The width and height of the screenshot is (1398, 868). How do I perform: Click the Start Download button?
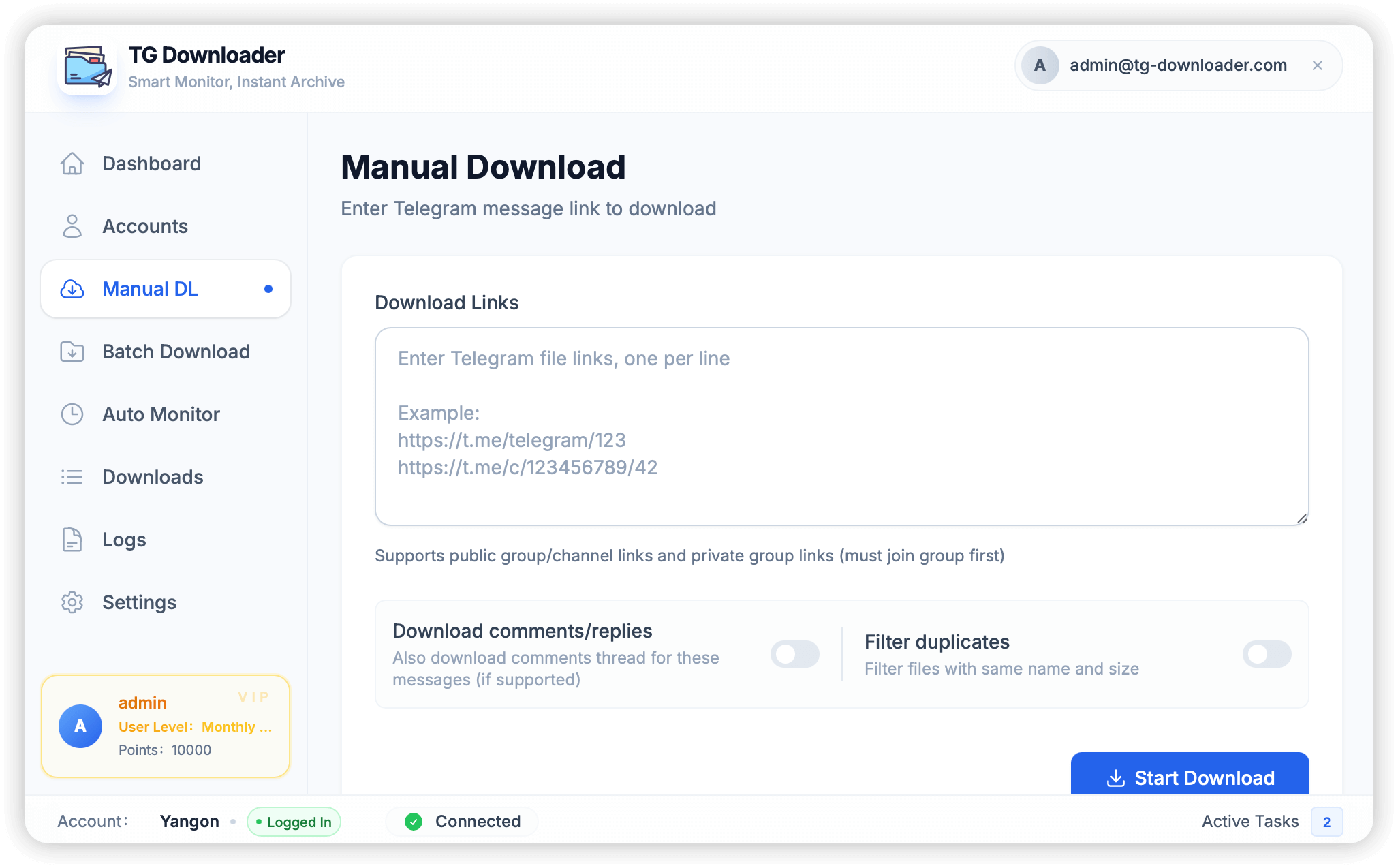tap(1190, 777)
